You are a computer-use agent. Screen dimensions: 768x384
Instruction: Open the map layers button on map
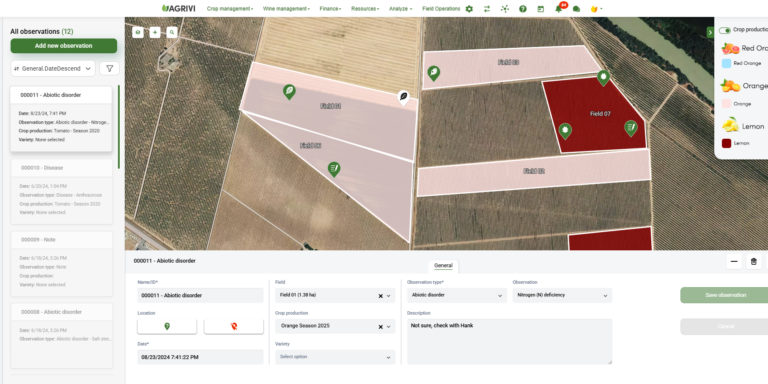tap(138, 32)
